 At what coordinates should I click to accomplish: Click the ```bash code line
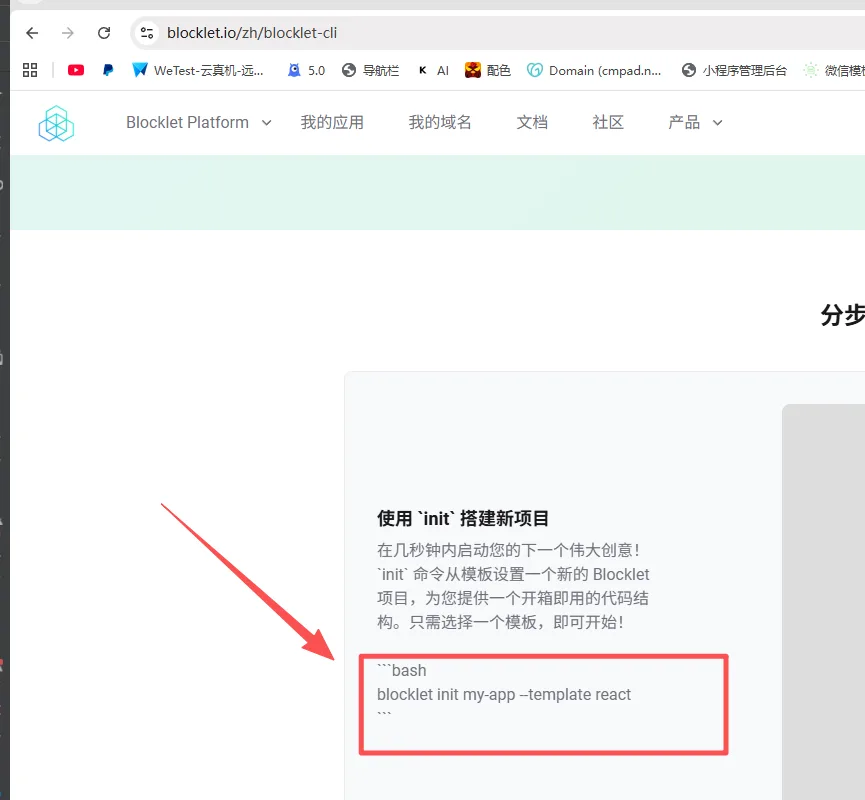[402, 670]
